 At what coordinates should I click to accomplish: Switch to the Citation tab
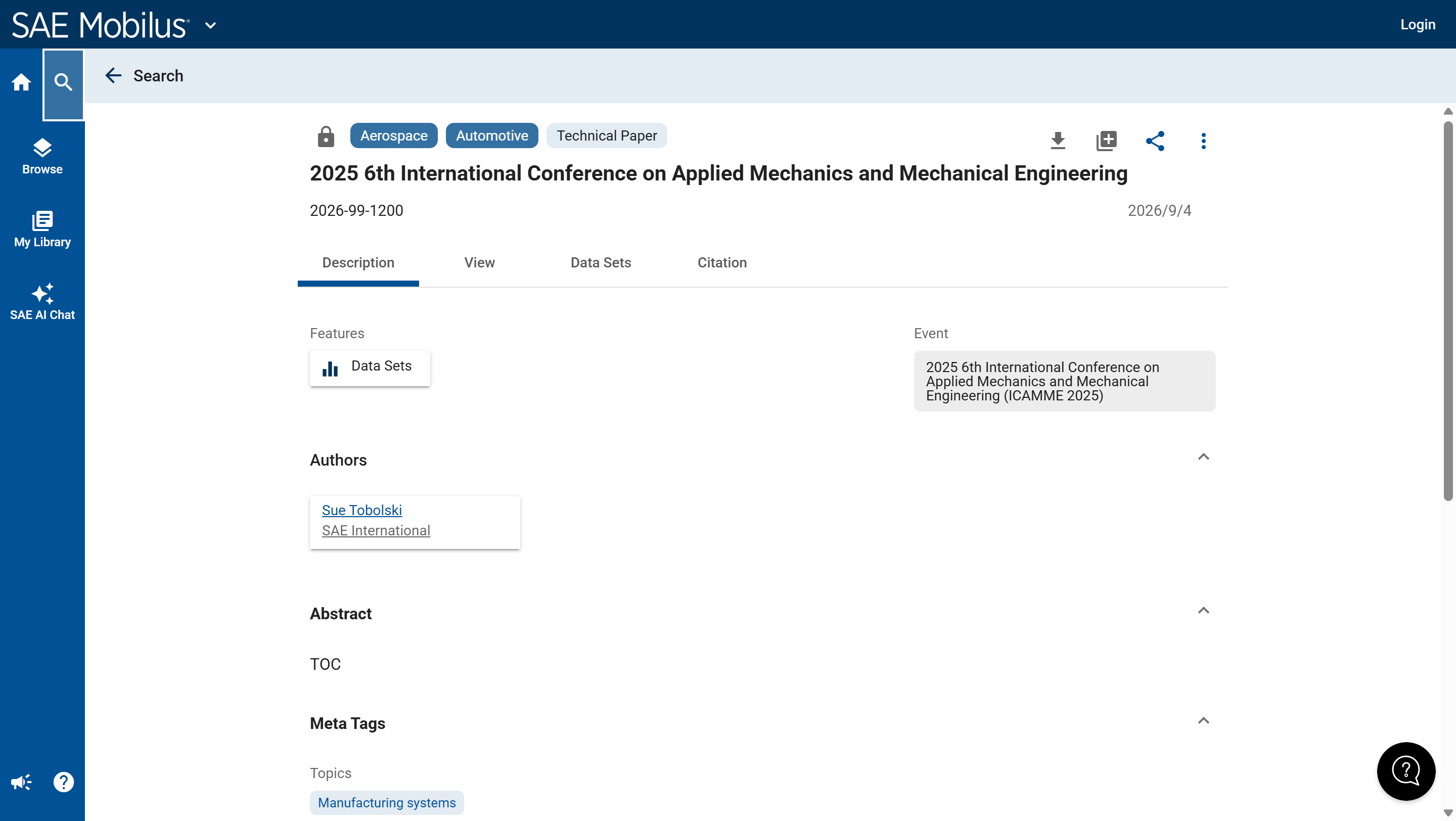[722, 263]
